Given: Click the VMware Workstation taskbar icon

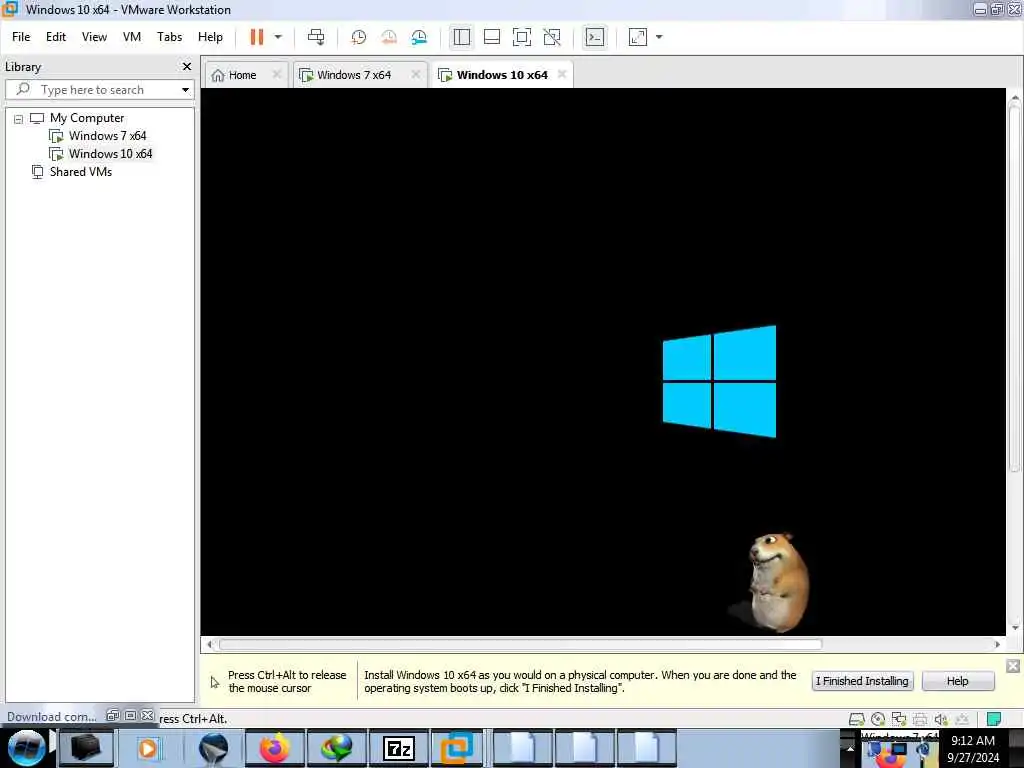Looking at the screenshot, I should tap(457, 748).
